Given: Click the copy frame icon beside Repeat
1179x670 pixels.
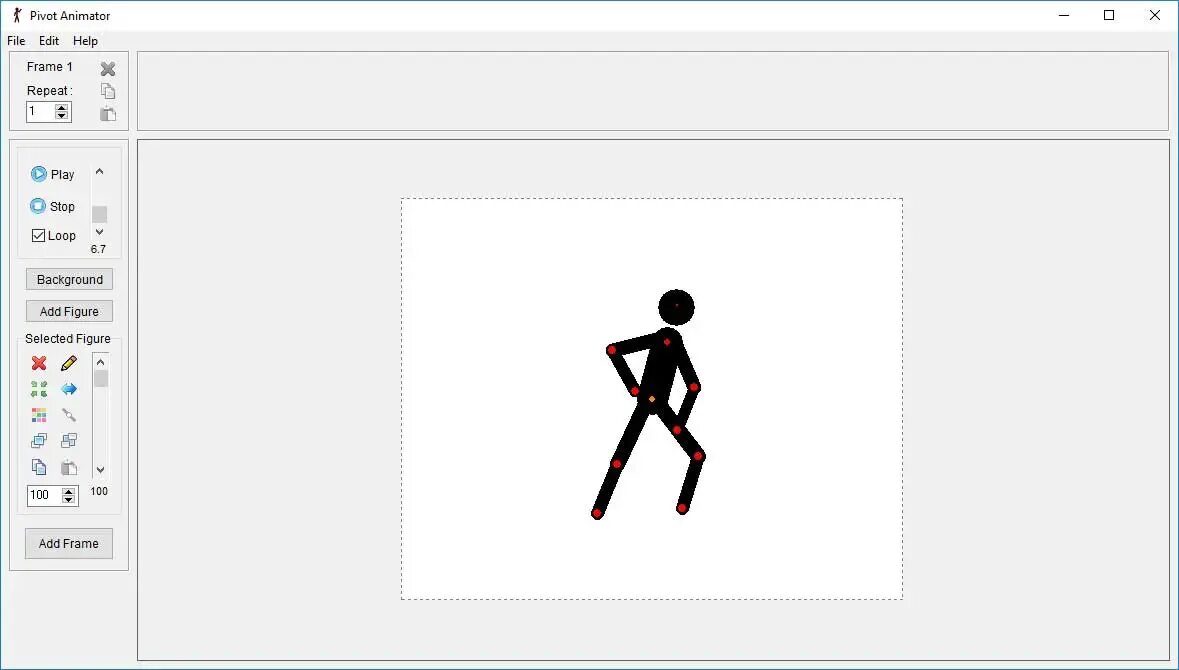Looking at the screenshot, I should click(108, 91).
